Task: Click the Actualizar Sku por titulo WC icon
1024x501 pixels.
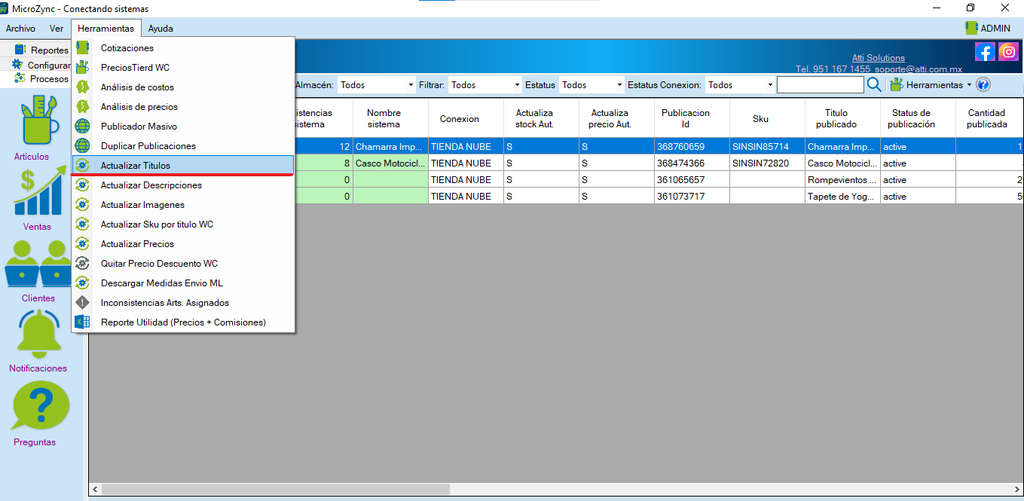Action: click(x=82, y=224)
